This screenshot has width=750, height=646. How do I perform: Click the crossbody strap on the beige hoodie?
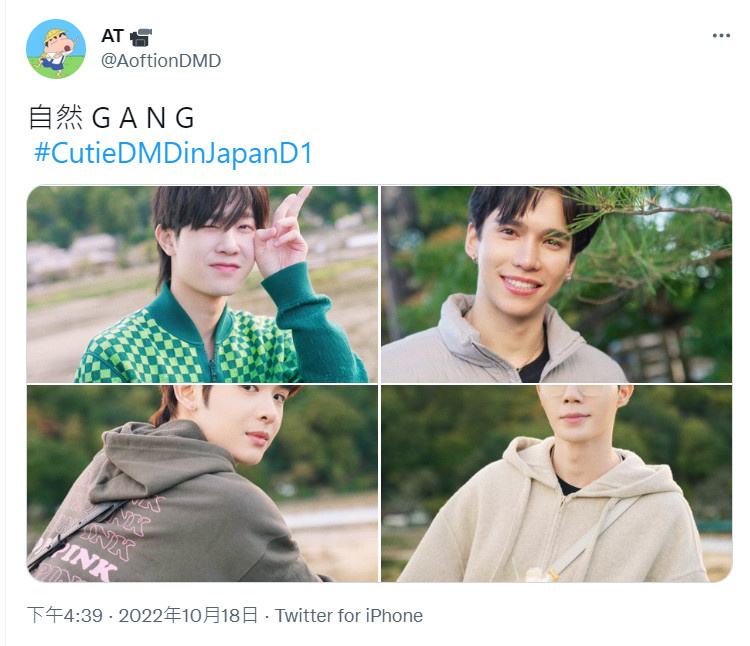pyautogui.click(x=596, y=534)
